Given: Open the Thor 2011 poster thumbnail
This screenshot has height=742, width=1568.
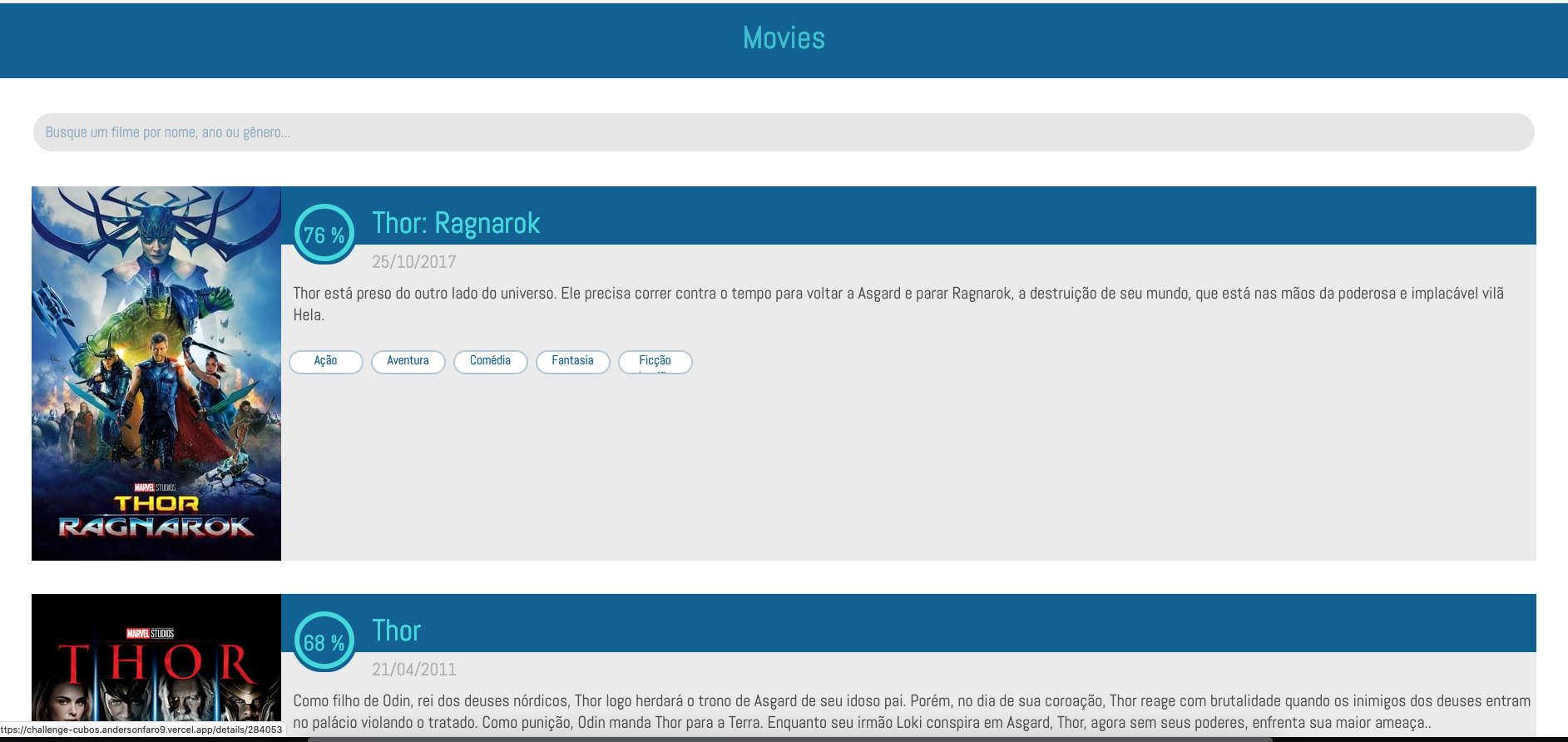Looking at the screenshot, I should (x=156, y=665).
